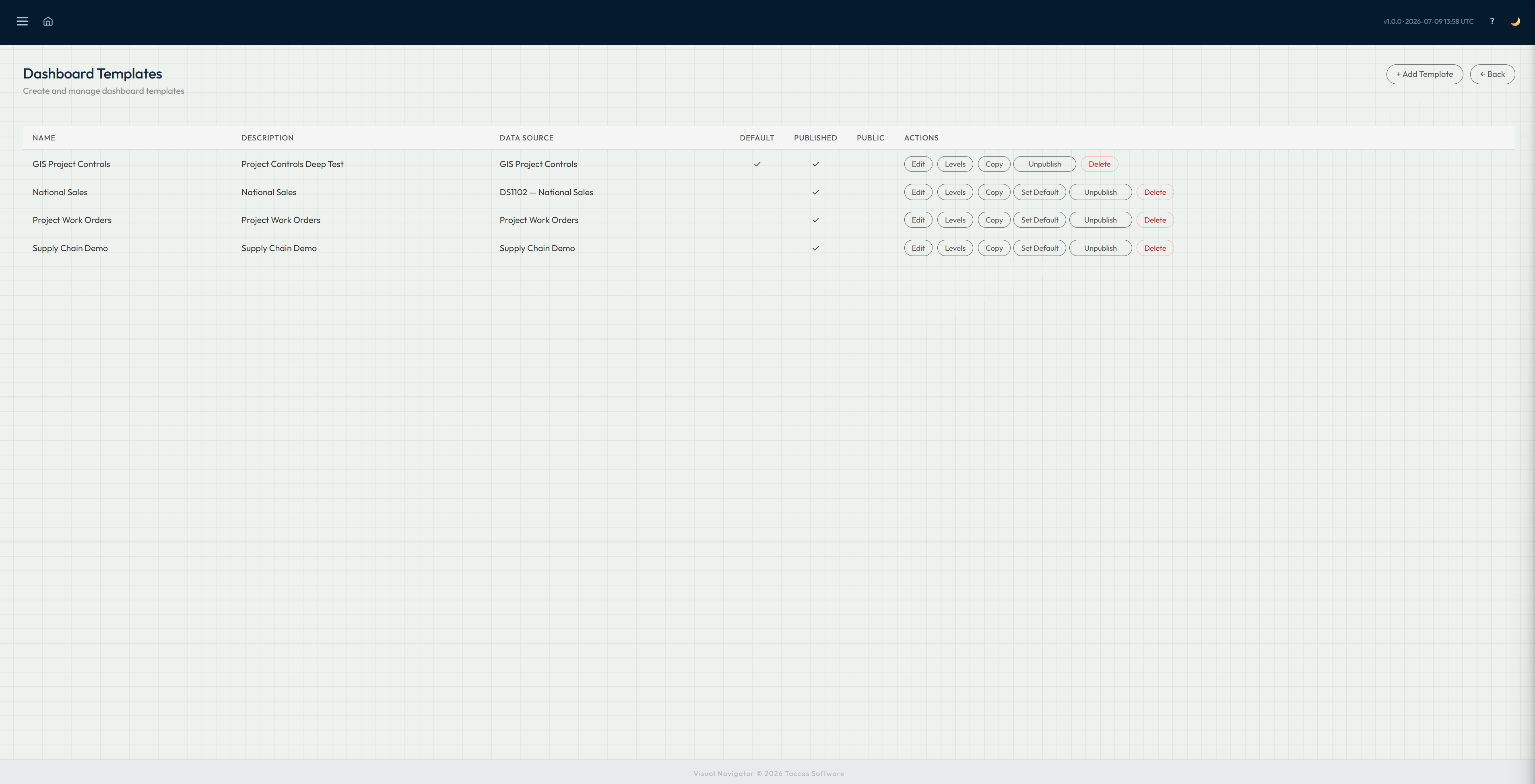This screenshot has height=784, width=1535.
Task: Click 'Create and manage dashboard templates' subtitle
Action: coord(104,91)
